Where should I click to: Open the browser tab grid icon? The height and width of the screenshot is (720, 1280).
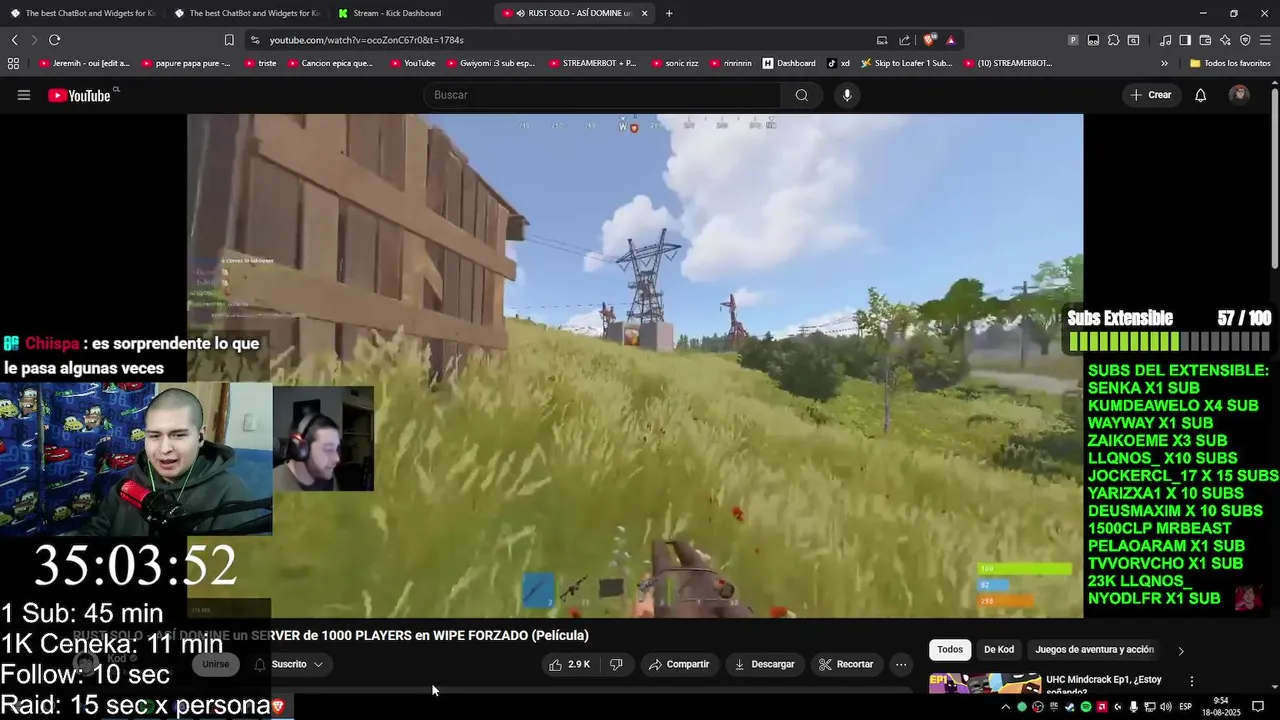13,63
